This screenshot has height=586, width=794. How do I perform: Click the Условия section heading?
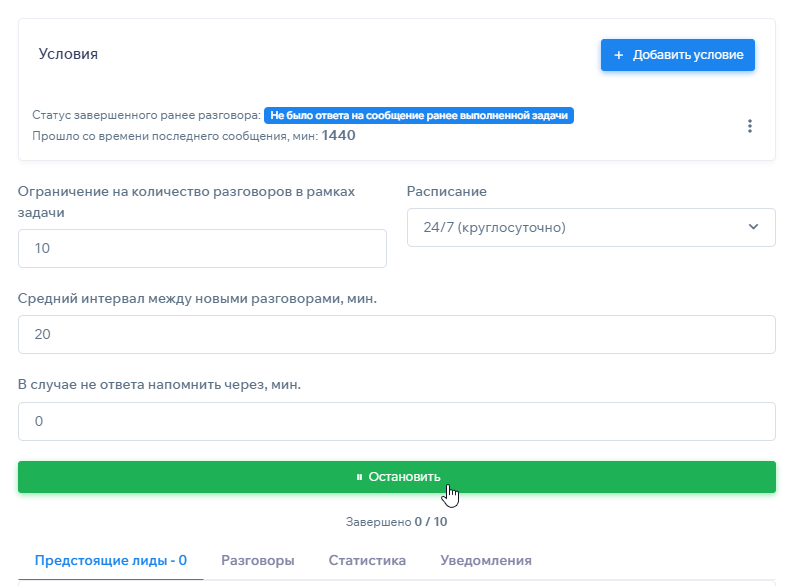click(68, 54)
